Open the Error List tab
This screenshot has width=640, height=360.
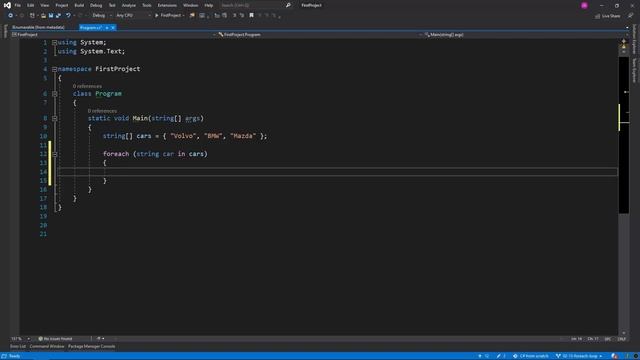point(18,347)
